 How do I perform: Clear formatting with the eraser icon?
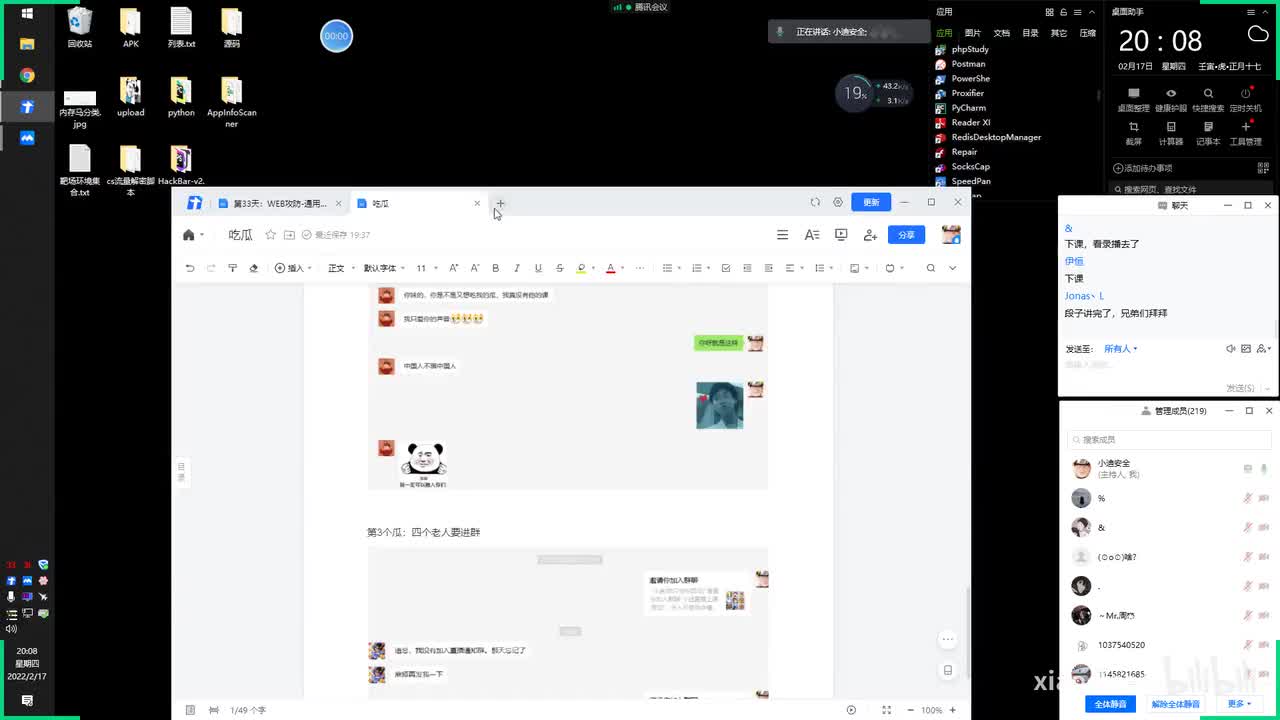click(253, 268)
